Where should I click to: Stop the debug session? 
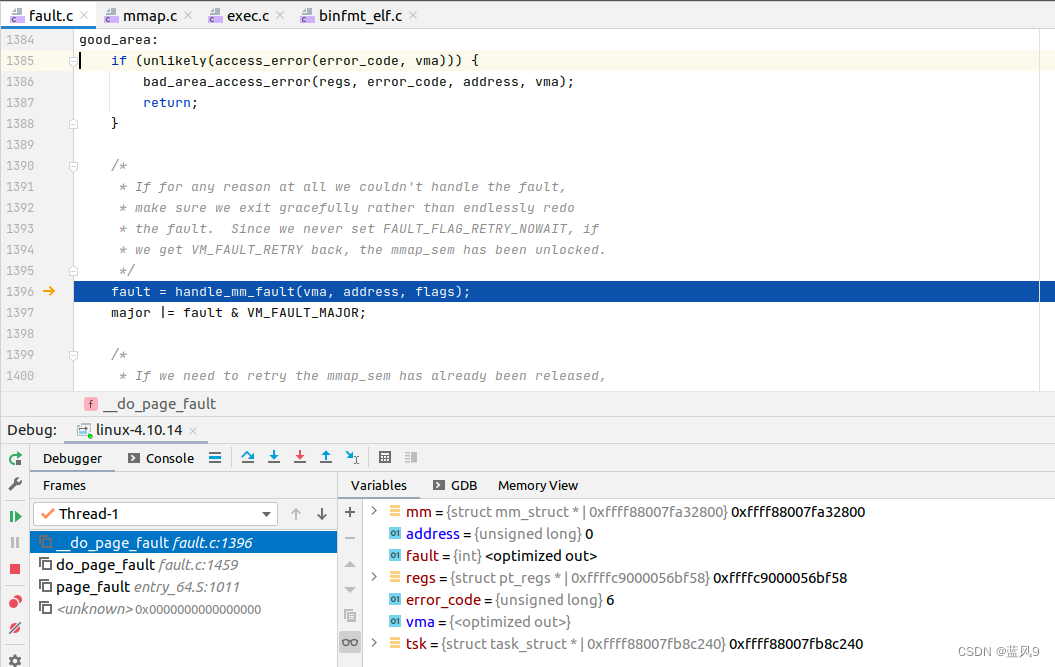pyautogui.click(x=15, y=569)
